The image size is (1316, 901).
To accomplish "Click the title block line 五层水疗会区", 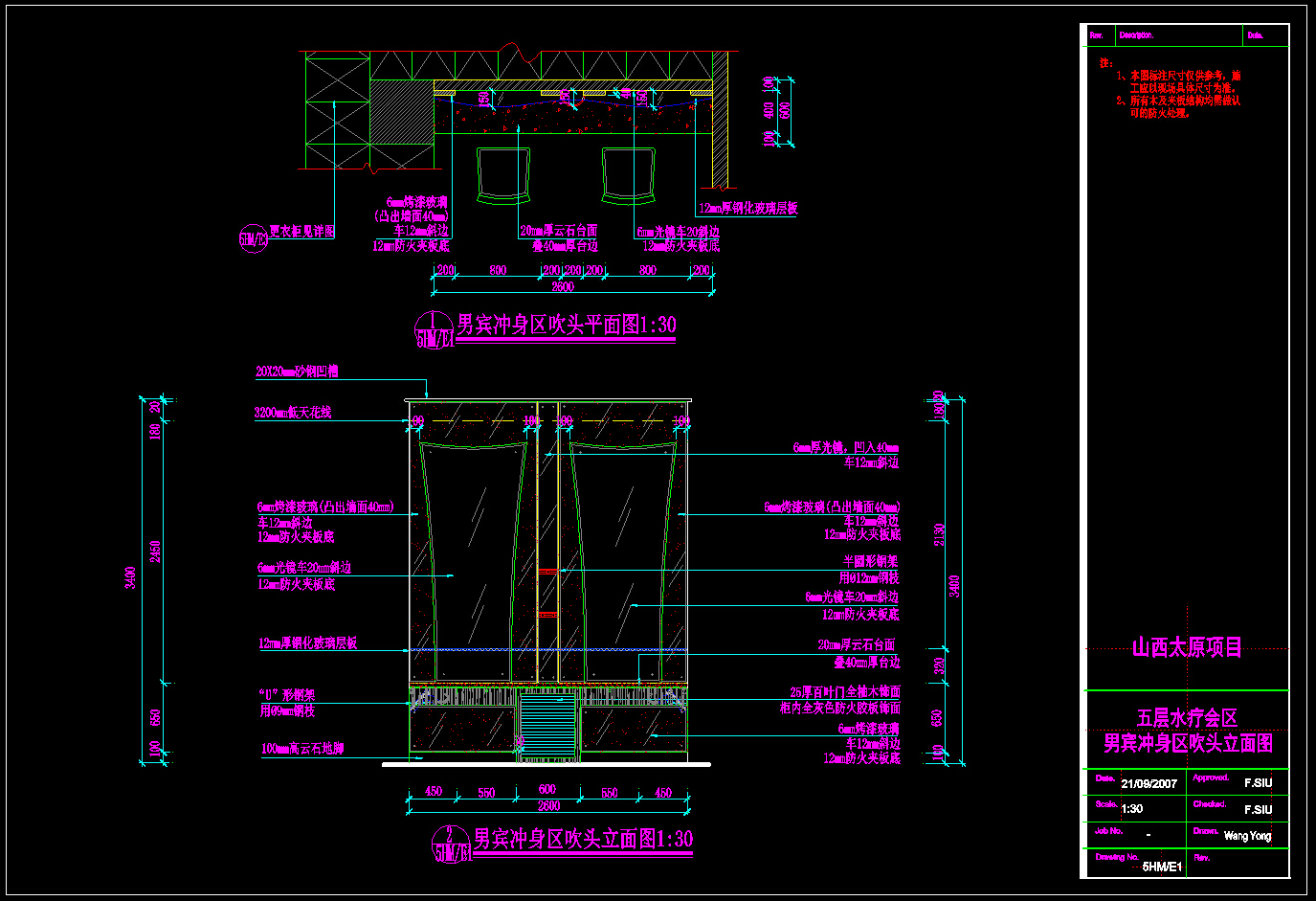I will [1187, 718].
